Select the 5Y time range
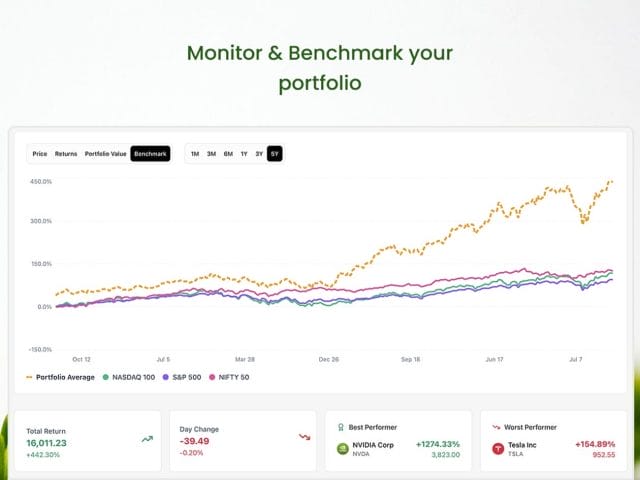Image resolution: width=640 pixels, height=480 pixels. (x=275, y=154)
